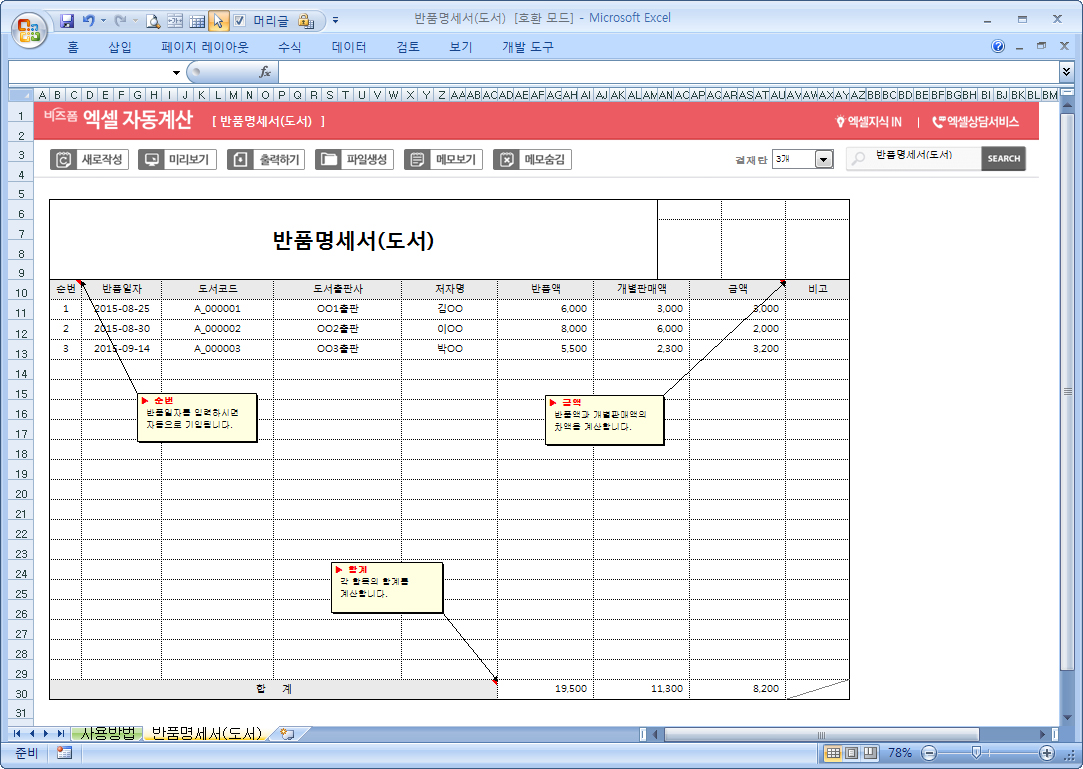Open the 엑셀상담서비스 link

[975, 122]
